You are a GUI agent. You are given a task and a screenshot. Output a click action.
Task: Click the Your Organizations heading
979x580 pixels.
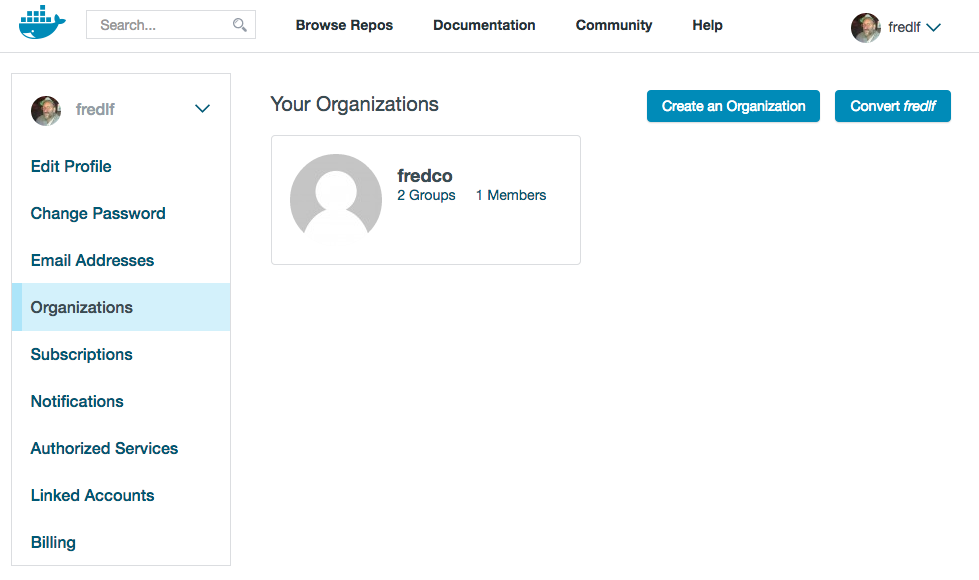[x=355, y=104]
